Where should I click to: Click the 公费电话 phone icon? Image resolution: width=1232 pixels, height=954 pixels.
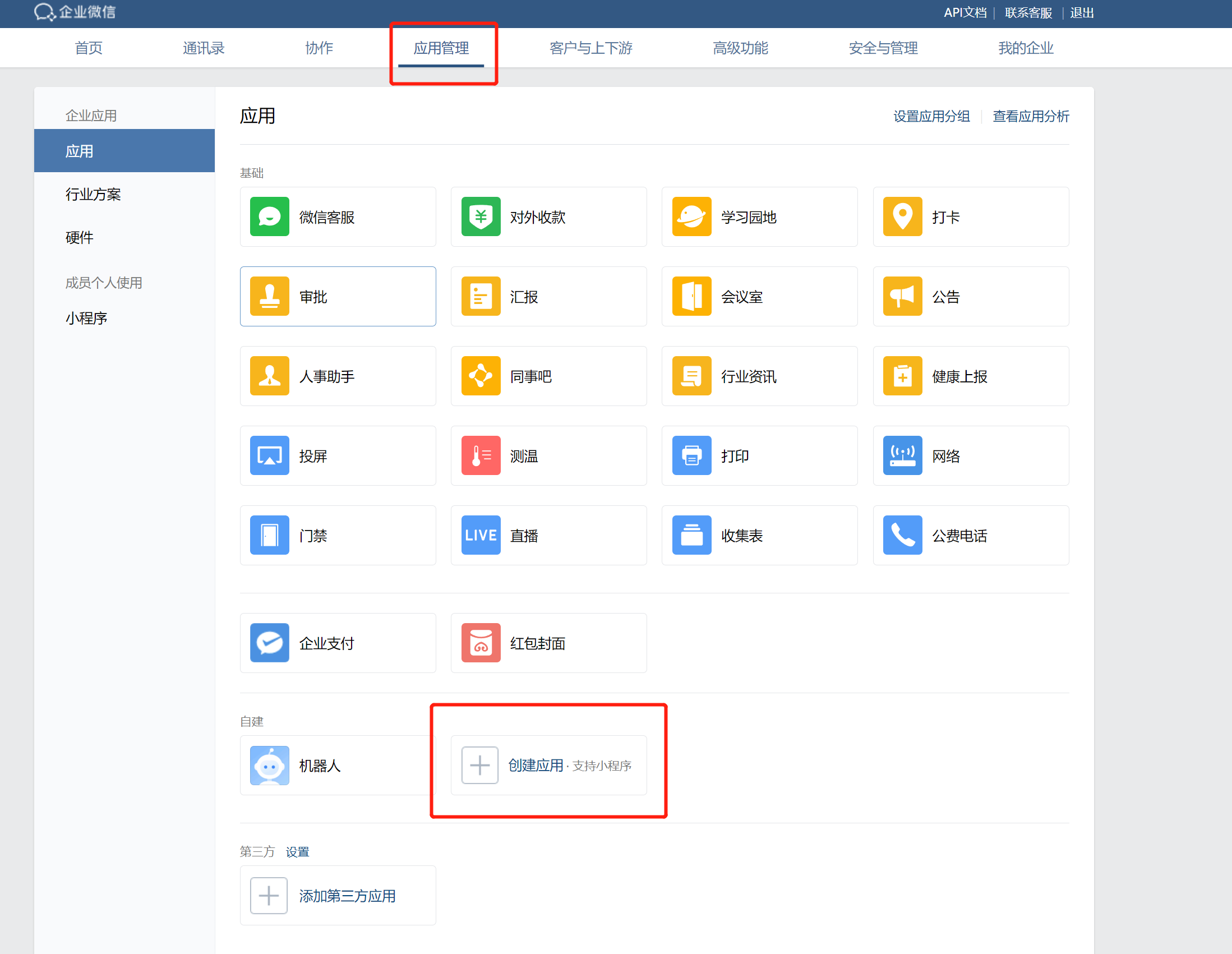(x=903, y=535)
